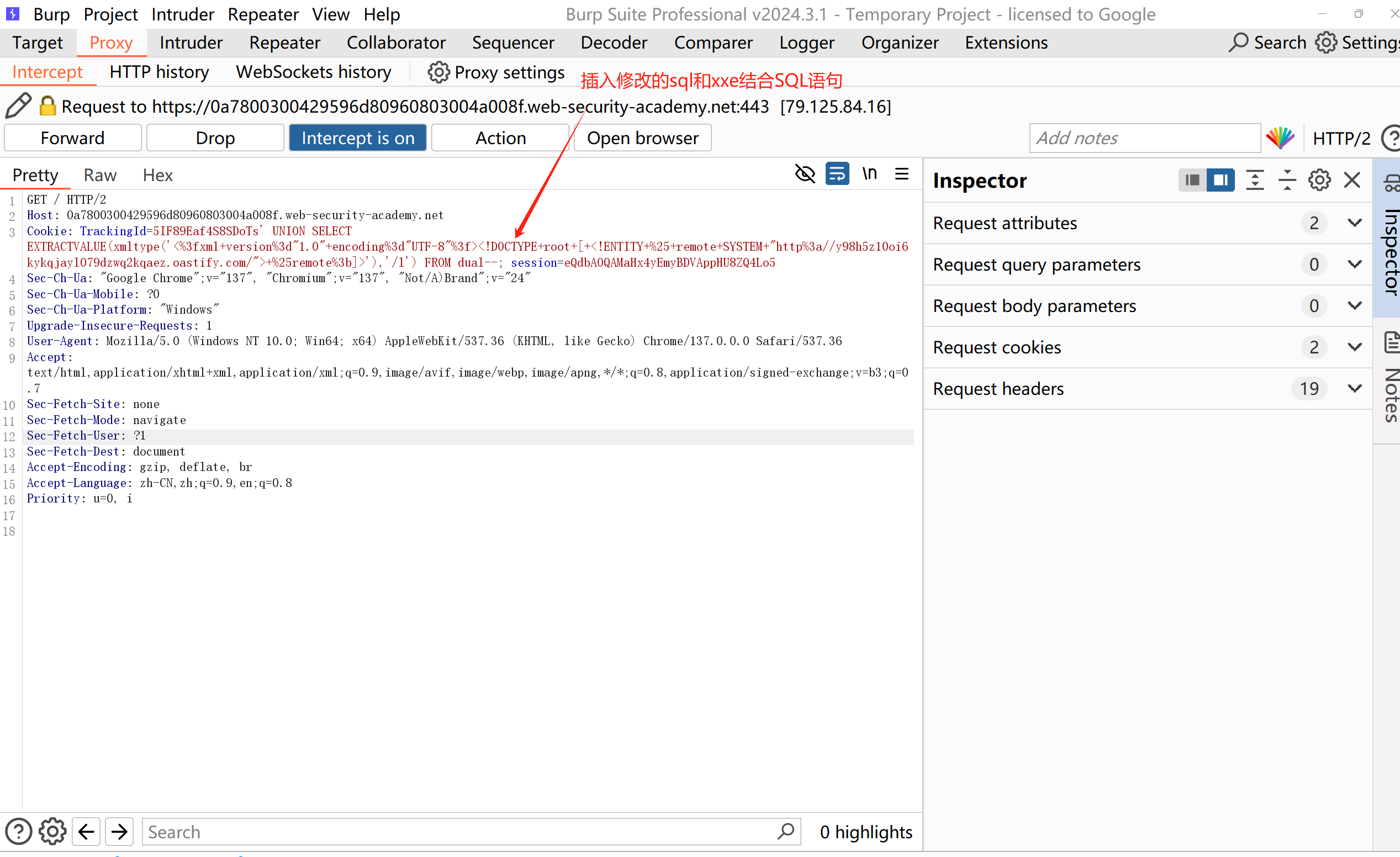Image resolution: width=1400 pixels, height=857 pixels.
Task: Click the search back arrow button
Action: click(x=86, y=832)
